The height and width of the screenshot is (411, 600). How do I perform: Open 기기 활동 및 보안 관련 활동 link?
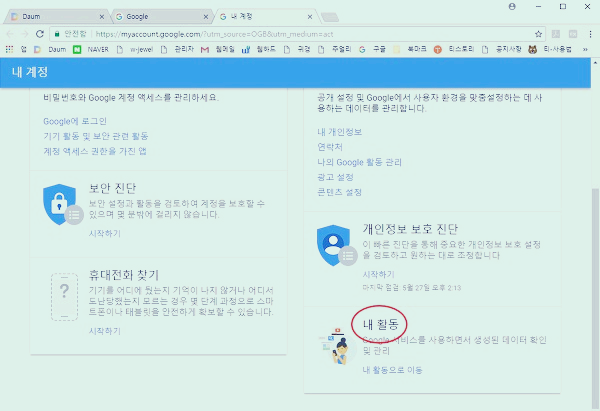96,136
